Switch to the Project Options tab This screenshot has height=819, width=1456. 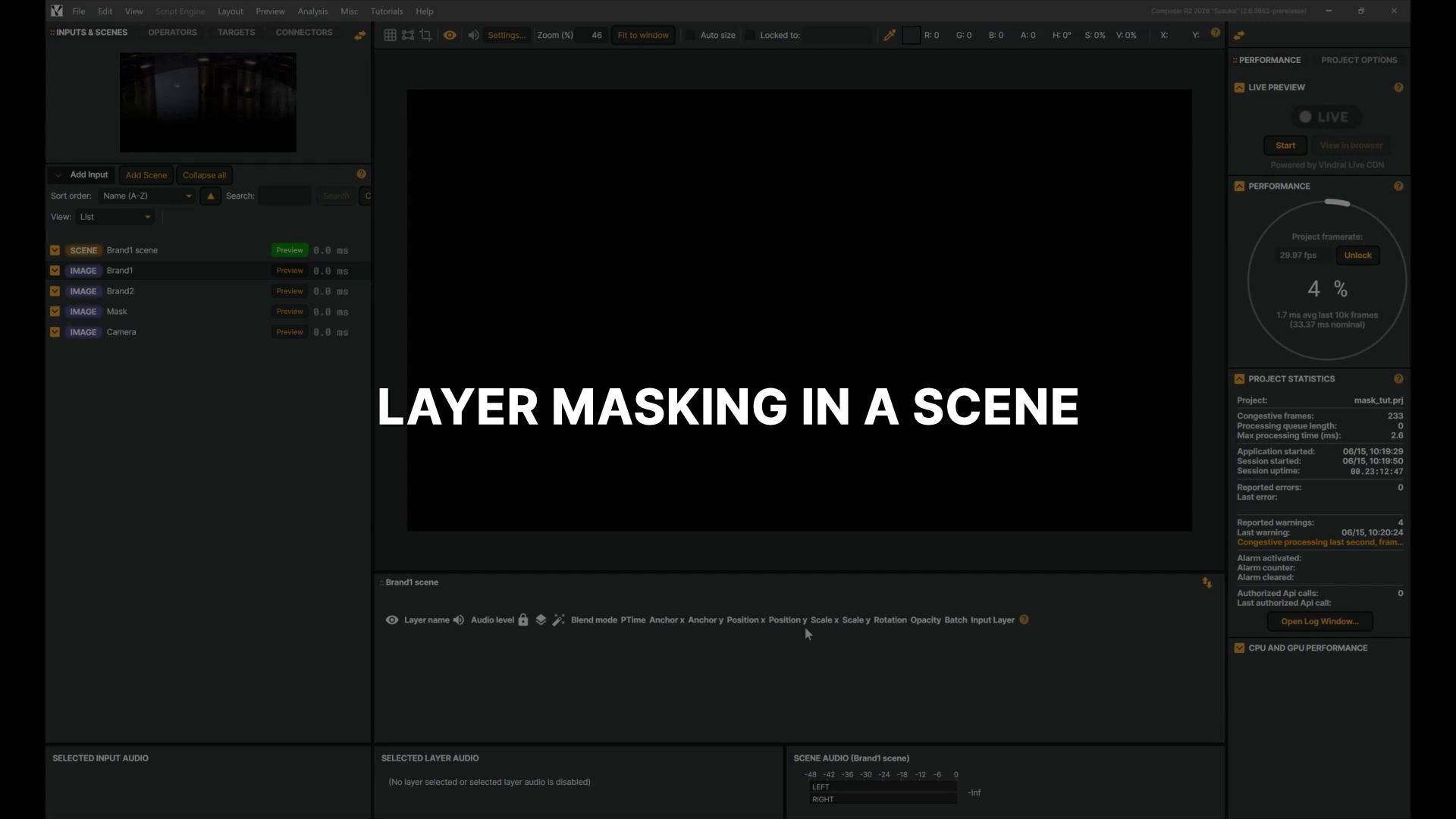(1359, 60)
